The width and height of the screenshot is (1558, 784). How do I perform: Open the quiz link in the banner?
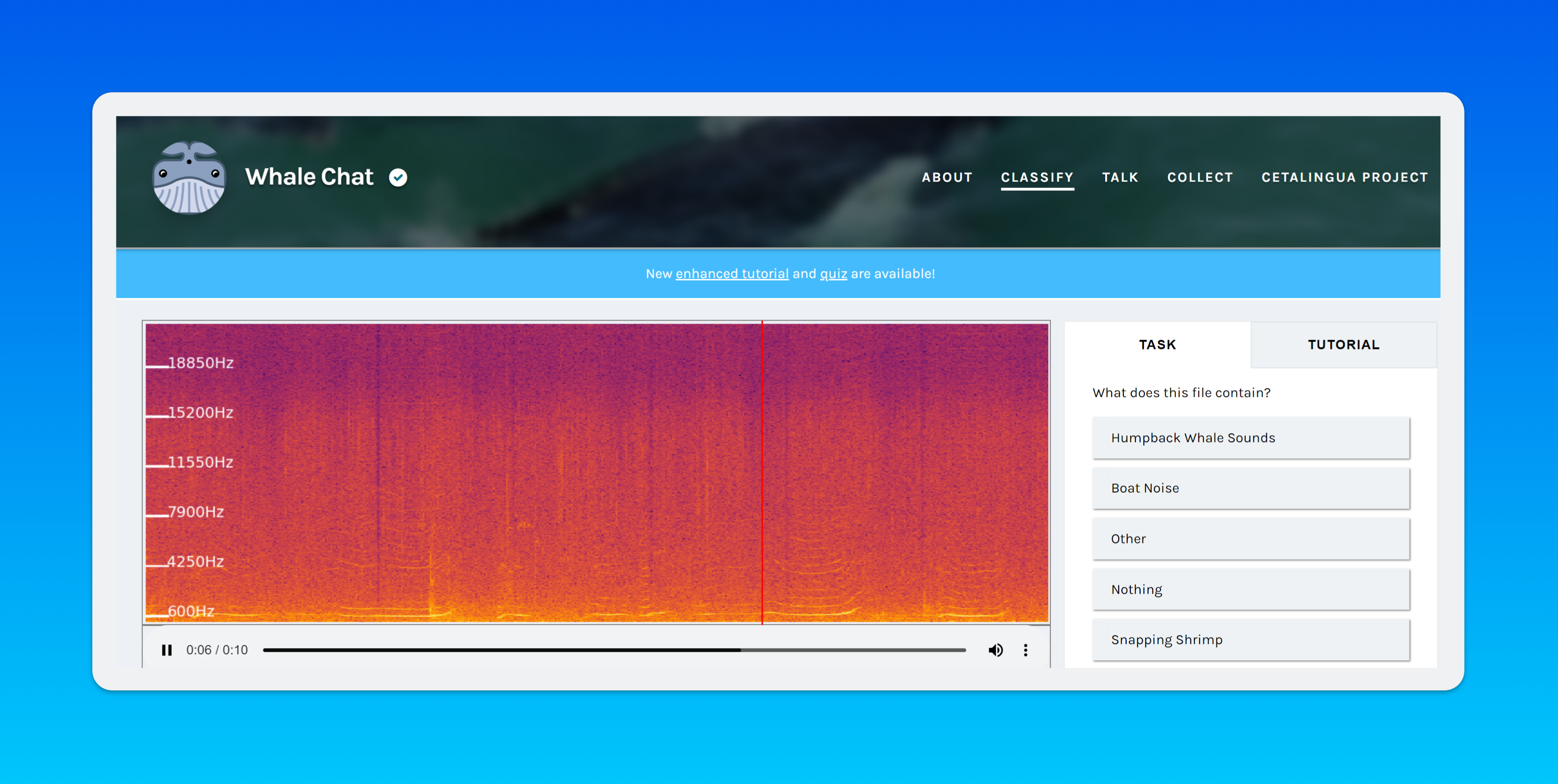pyautogui.click(x=833, y=274)
